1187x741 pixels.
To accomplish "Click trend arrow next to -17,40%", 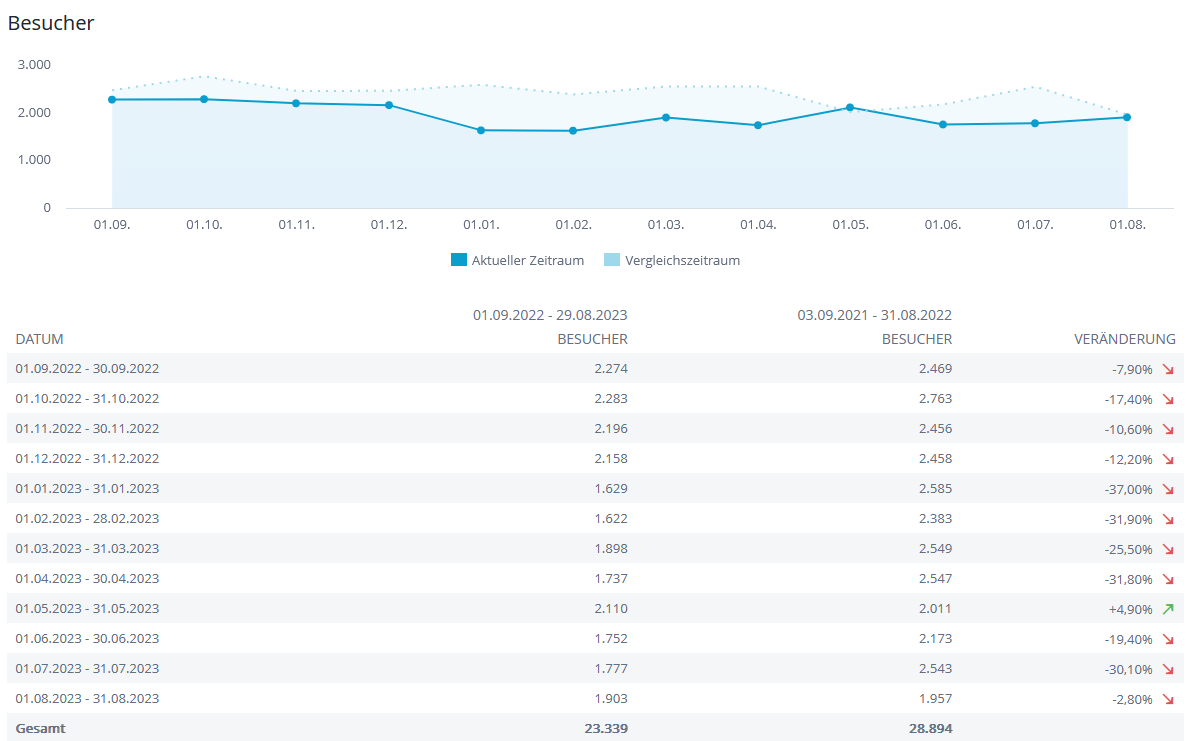I will click(x=1167, y=399).
